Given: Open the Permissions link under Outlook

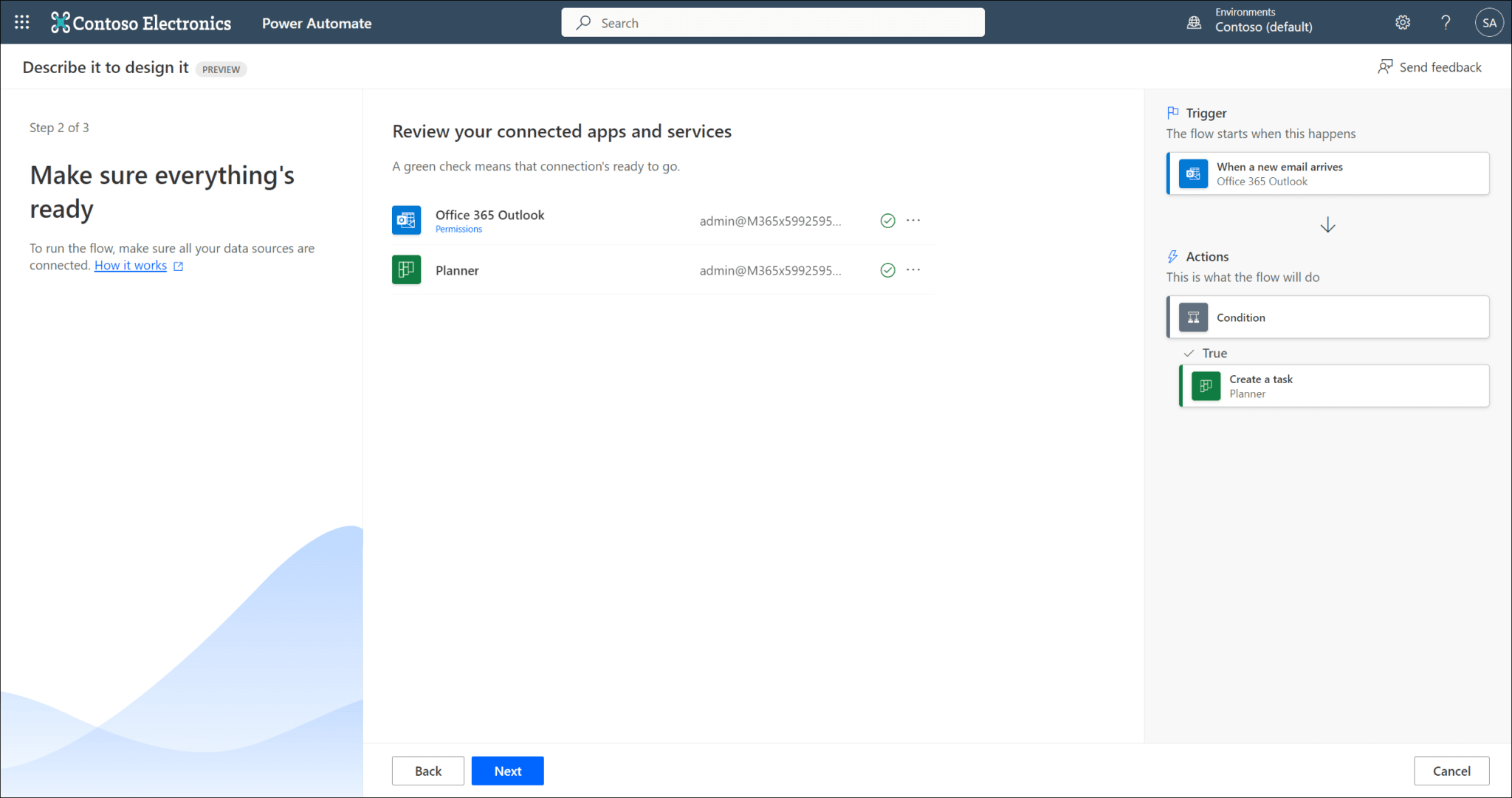Looking at the screenshot, I should pyautogui.click(x=458, y=230).
